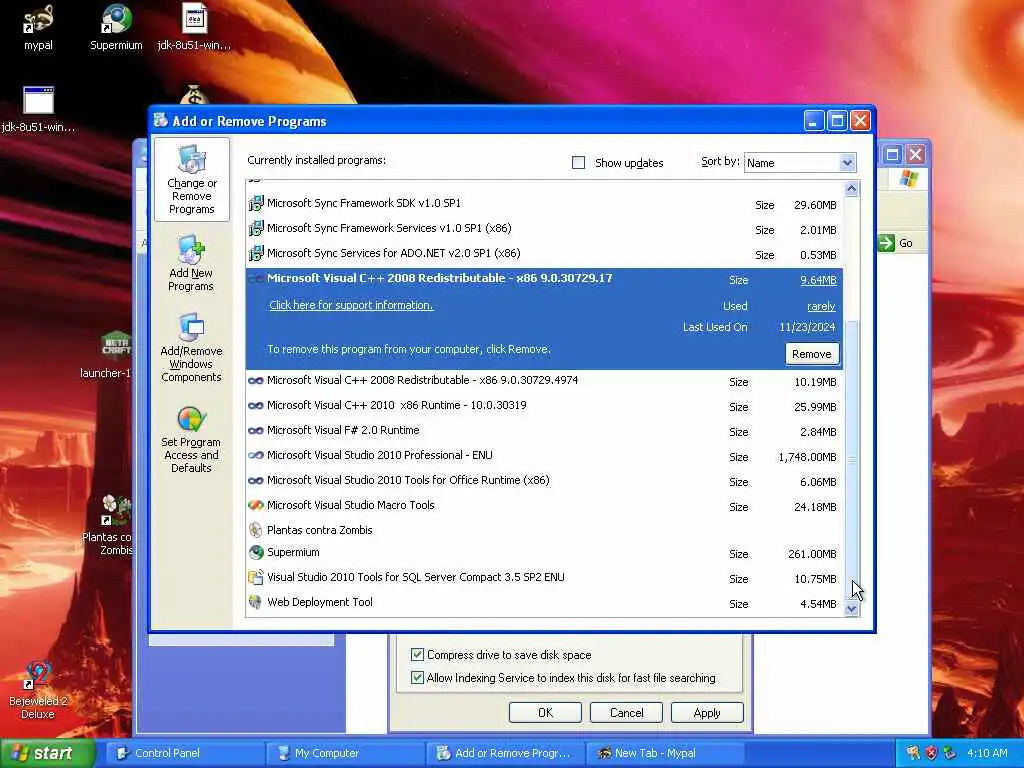Uncheck Compress drive to save disk space
The height and width of the screenshot is (768, 1024).
tap(417, 654)
